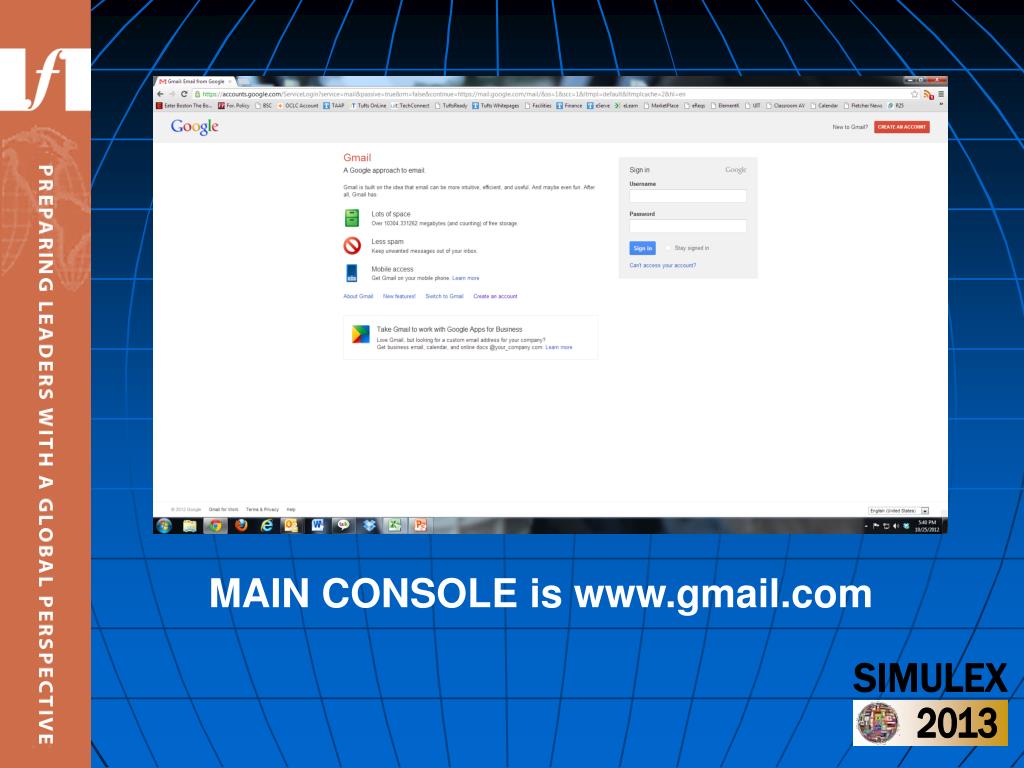The width and height of the screenshot is (1024, 768).
Task: Open the Eater Boston bookmark
Action: coord(184,105)
